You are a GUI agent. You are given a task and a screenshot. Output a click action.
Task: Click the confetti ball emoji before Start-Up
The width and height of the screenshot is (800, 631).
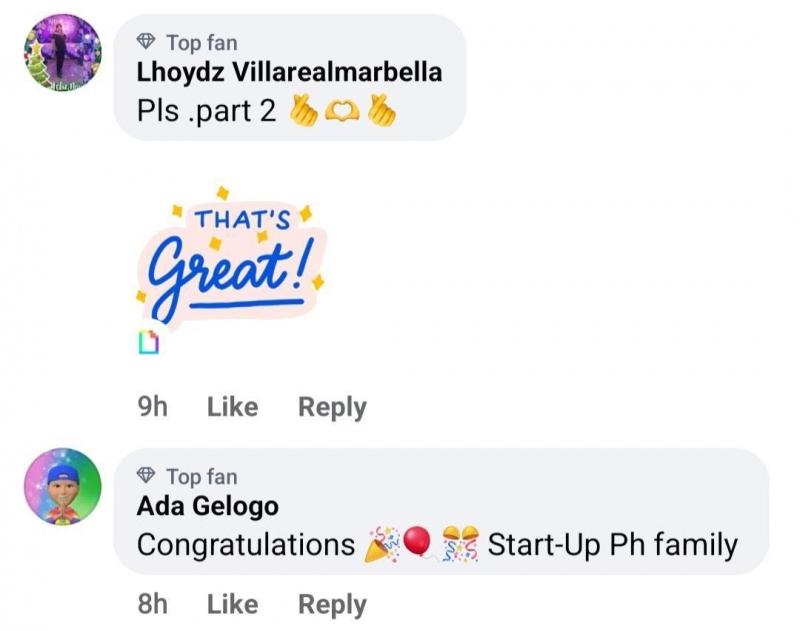pos(461,546)
